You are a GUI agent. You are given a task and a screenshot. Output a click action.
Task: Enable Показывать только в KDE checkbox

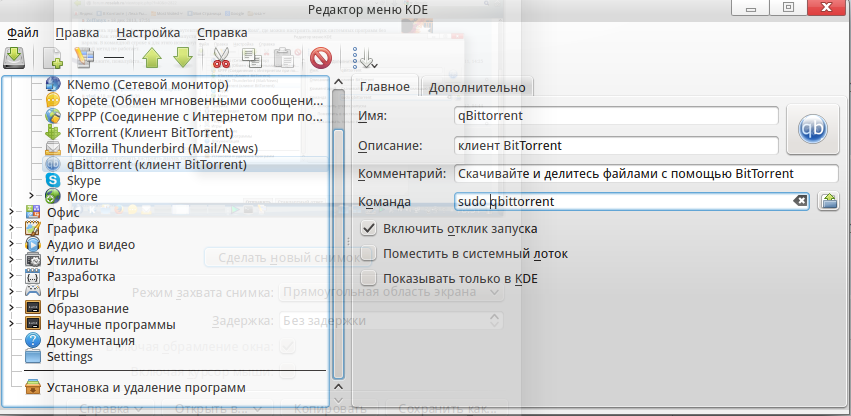click(369, 279)
